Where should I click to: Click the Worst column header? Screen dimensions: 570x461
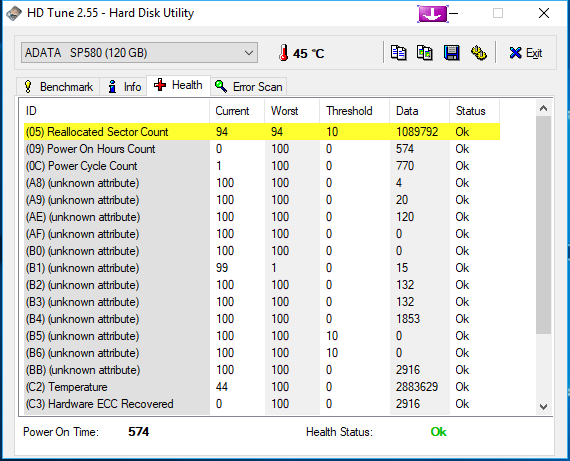click(x=292, y=111)
